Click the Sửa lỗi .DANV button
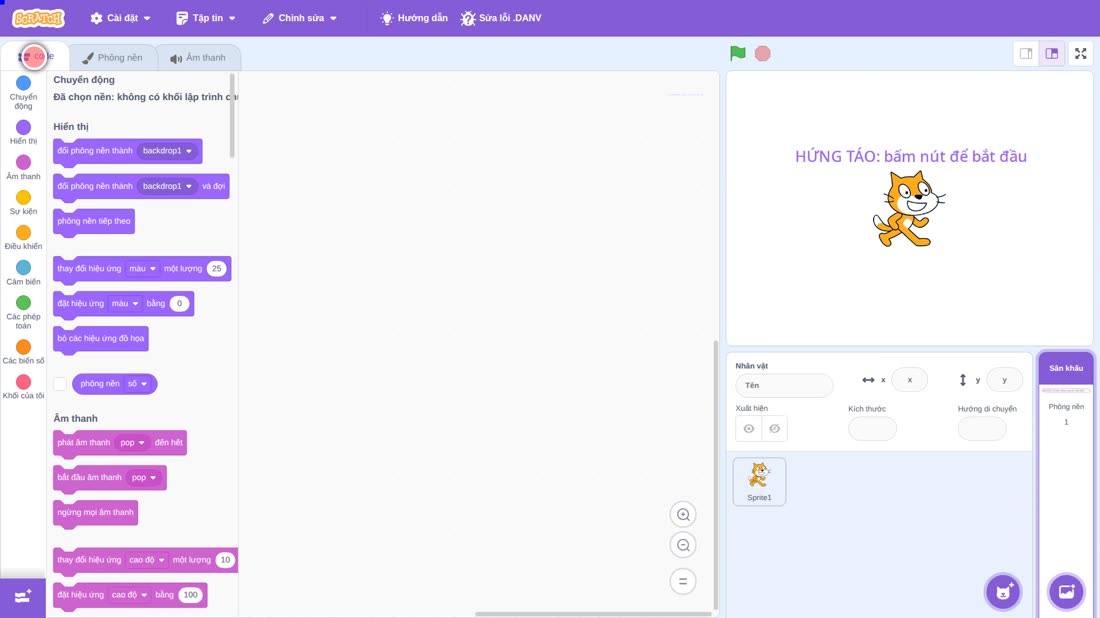 click(501, 18)
